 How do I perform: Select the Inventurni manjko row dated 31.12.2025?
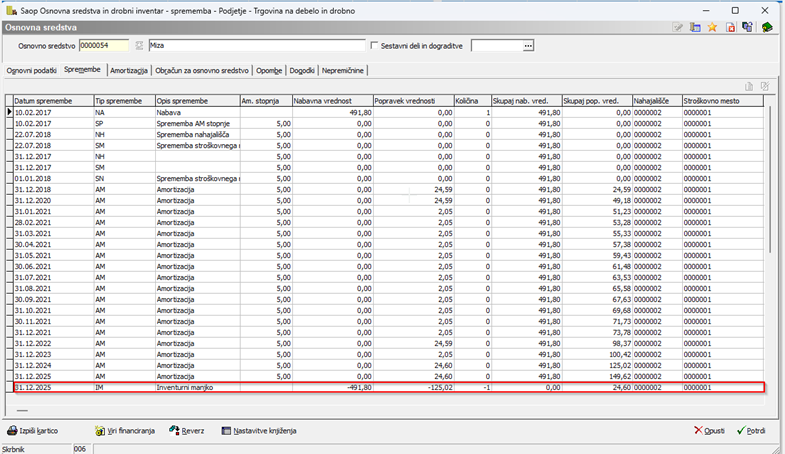point(200,387)
